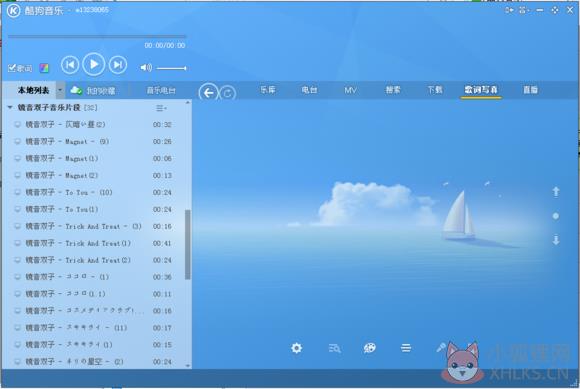Refresh the page with the circular arrow
Viewport: 580px width, 389px height.
coord(227,93)
